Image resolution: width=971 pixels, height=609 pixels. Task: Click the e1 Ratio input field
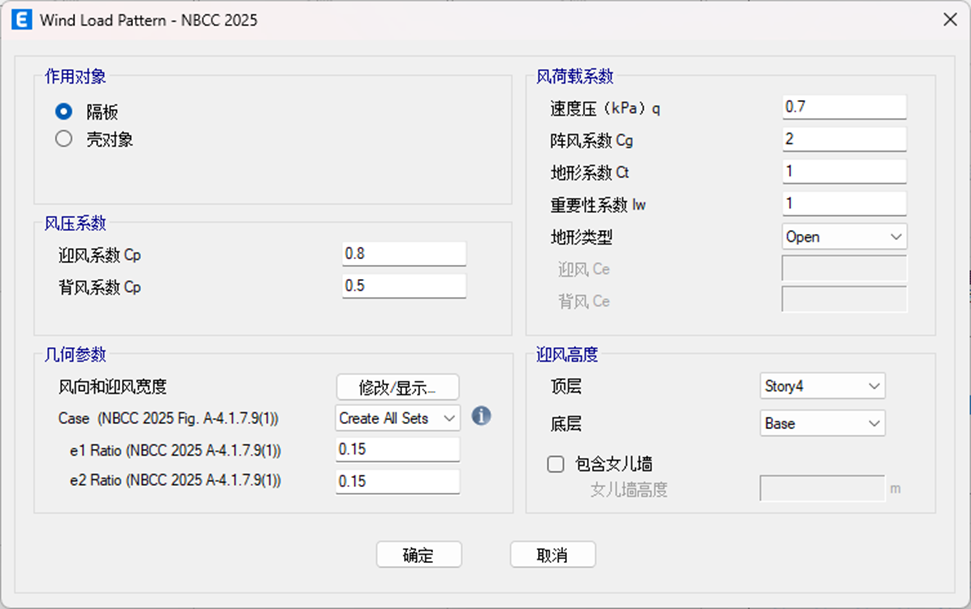[x=397, y=450]
